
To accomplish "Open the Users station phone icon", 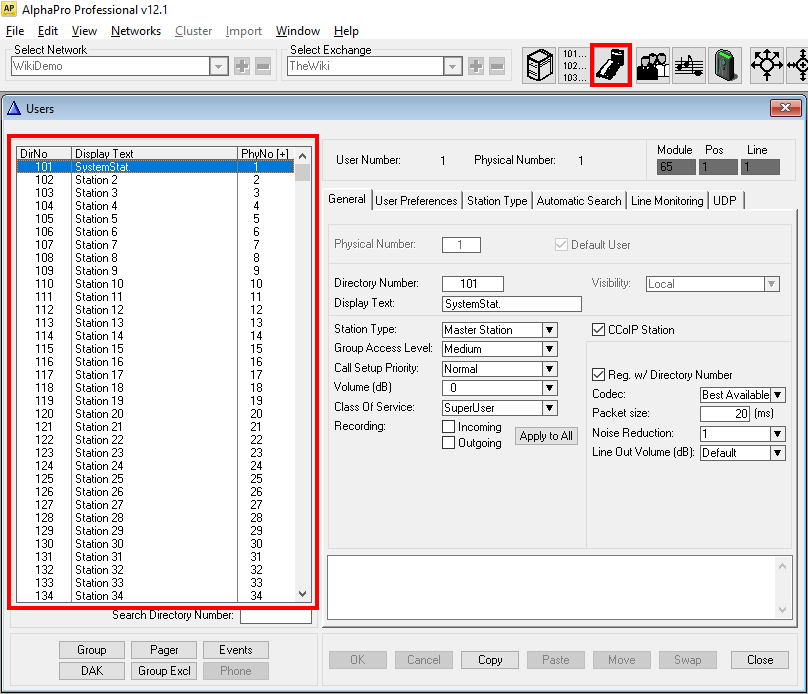I will click(x=610, y=65).
